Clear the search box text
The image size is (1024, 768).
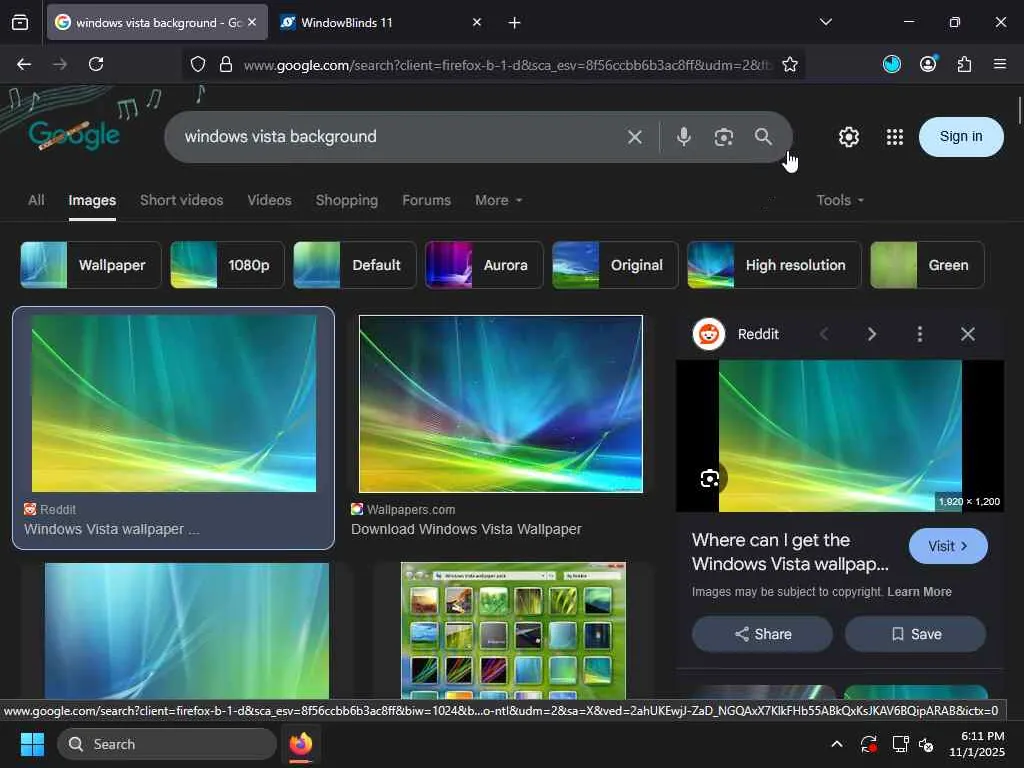click(x=635, y=137)
